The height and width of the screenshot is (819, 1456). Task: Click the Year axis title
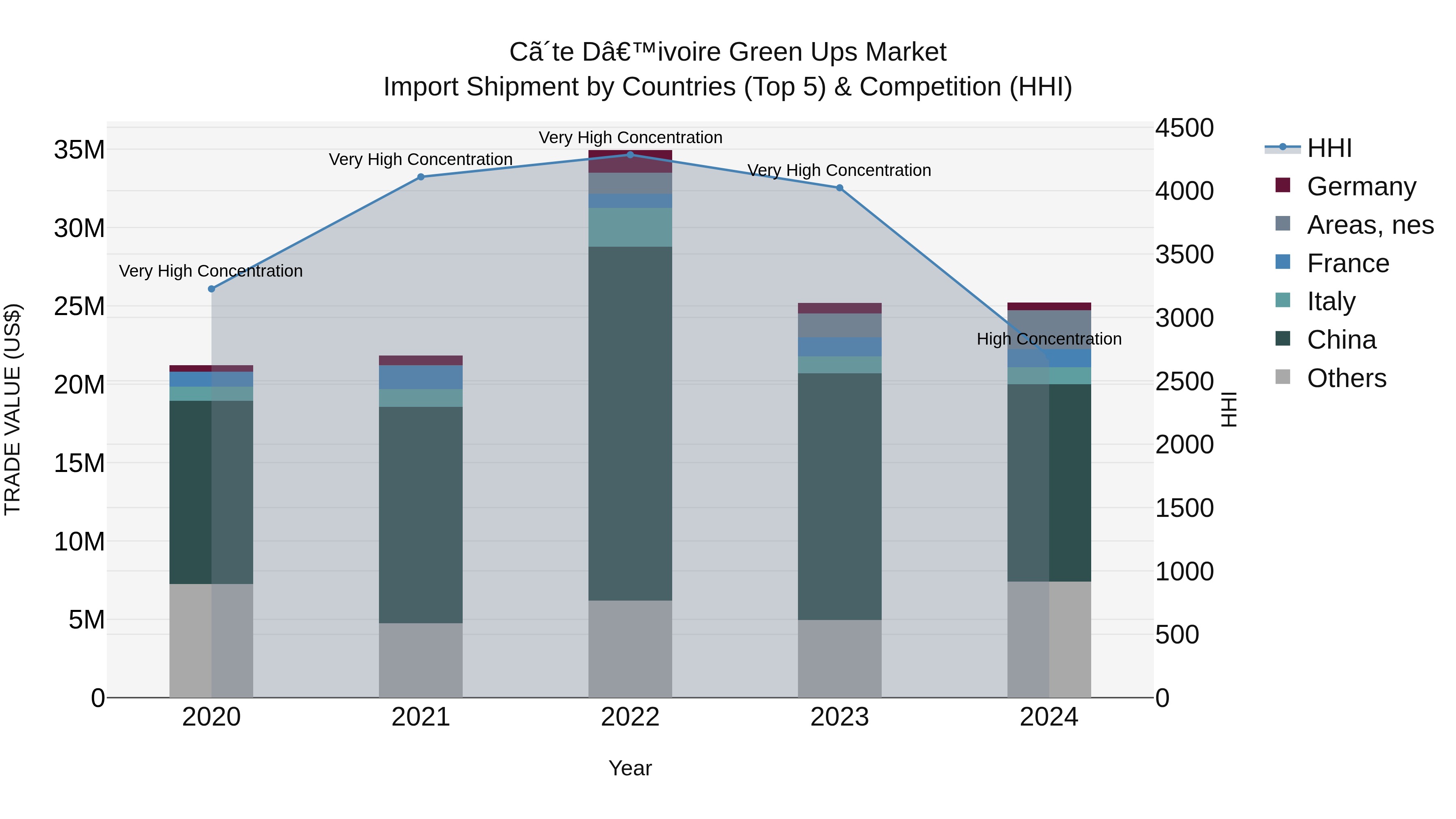tap(630, 768)
